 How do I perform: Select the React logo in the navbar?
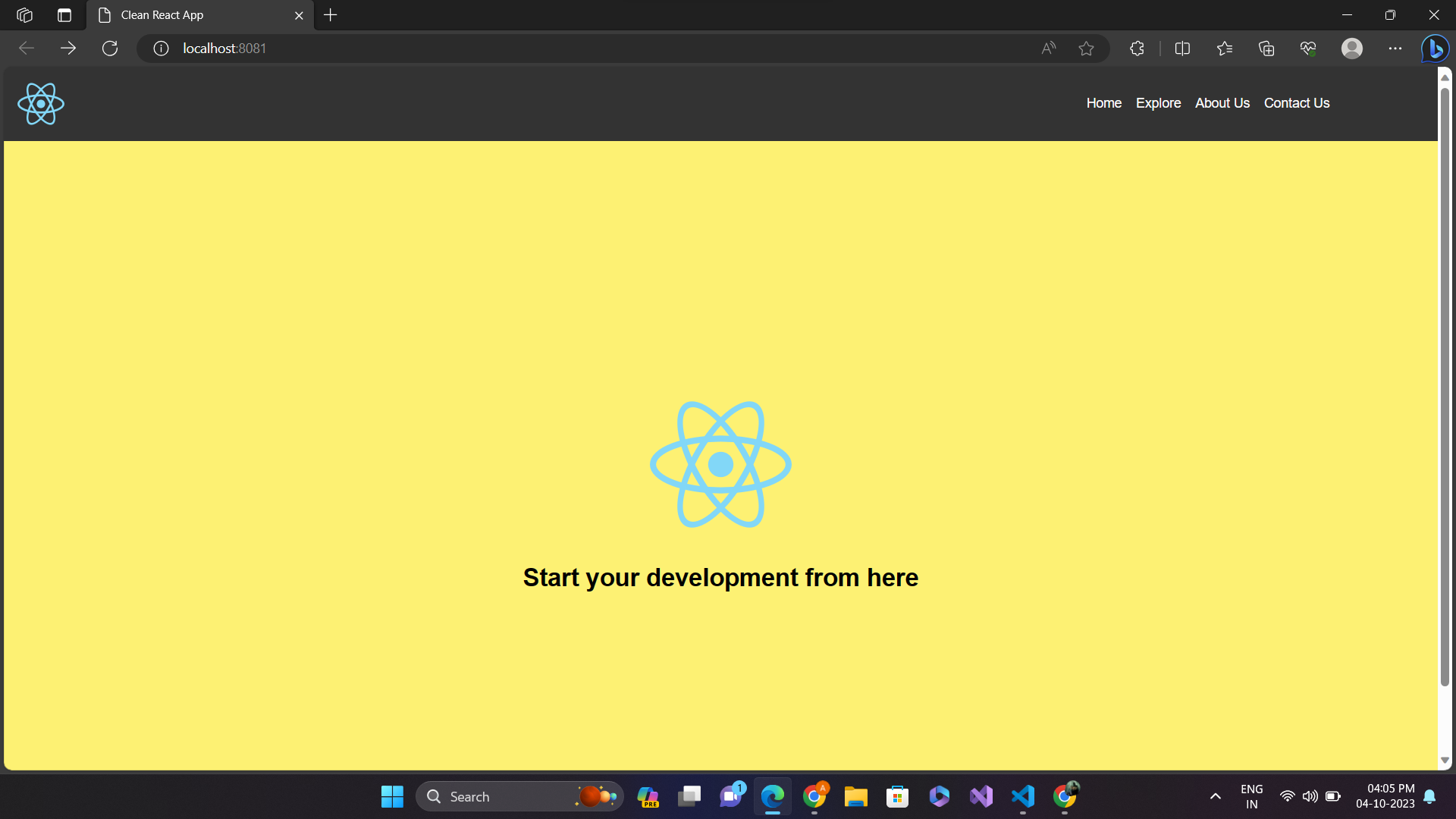pos(40,103)
